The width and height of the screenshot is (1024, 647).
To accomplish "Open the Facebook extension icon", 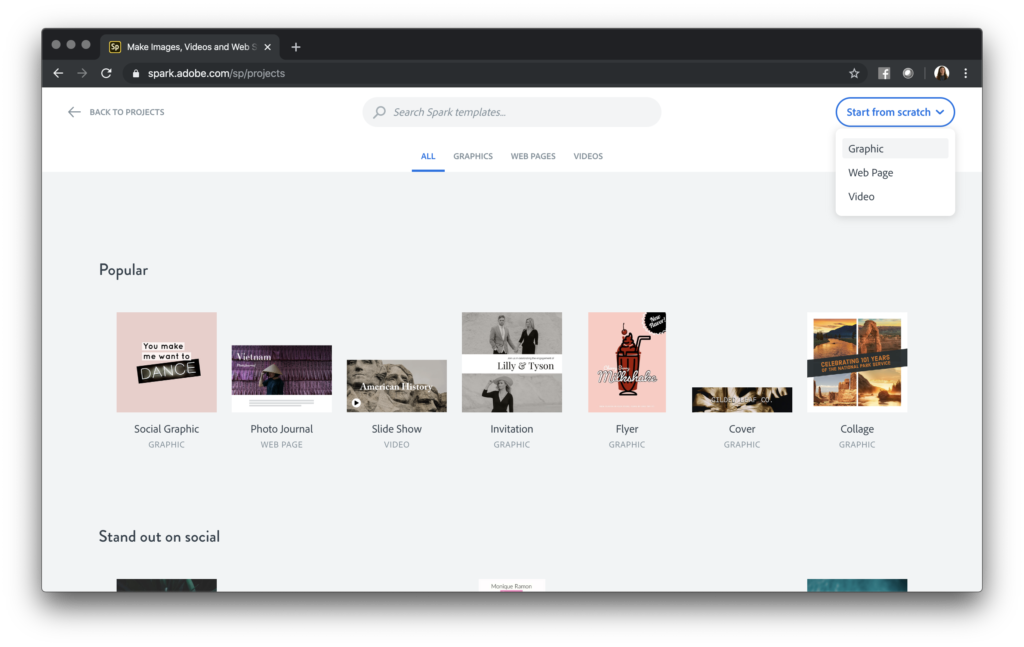I will tap(884, 73).
